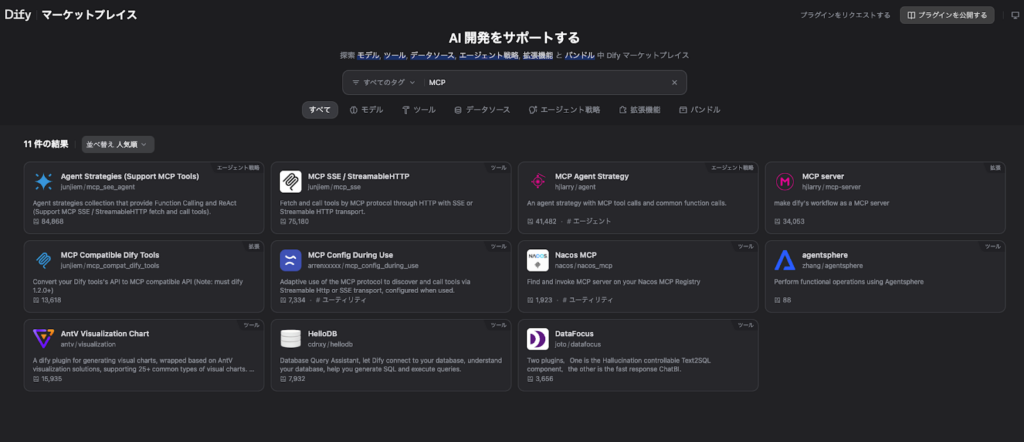
Task: Click the MCP Agent Strategy plugin icon
Action: point(538,181)
